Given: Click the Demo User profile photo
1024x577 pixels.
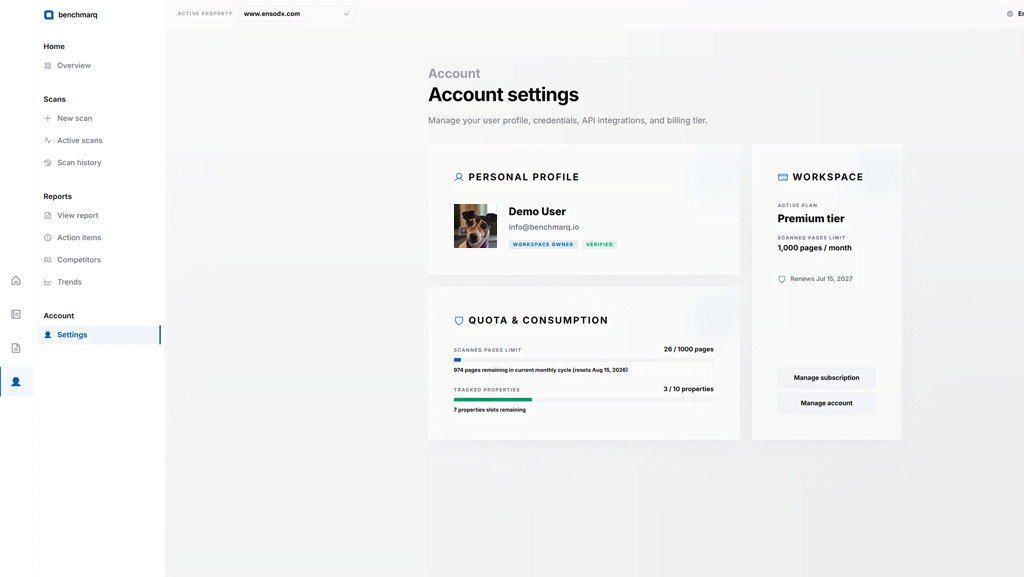Looking at the screenshot, I should [x=475, y=226].
